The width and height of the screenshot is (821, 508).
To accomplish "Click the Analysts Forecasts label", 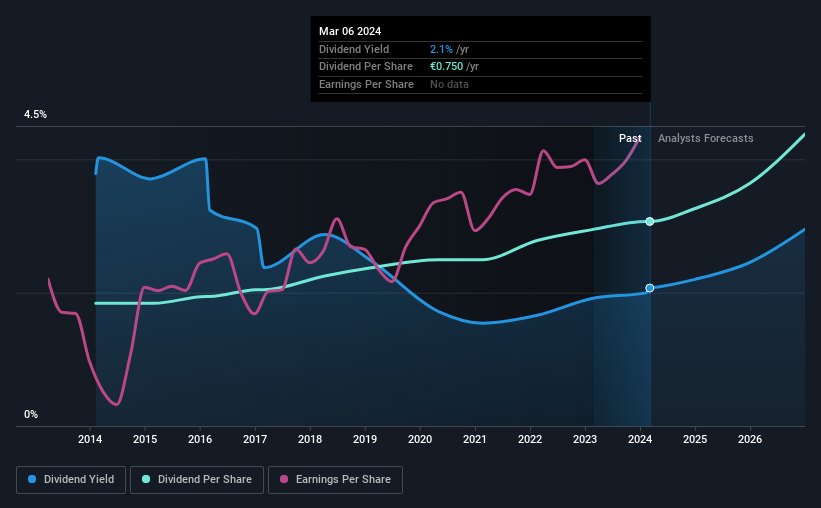I will [706, 138].
